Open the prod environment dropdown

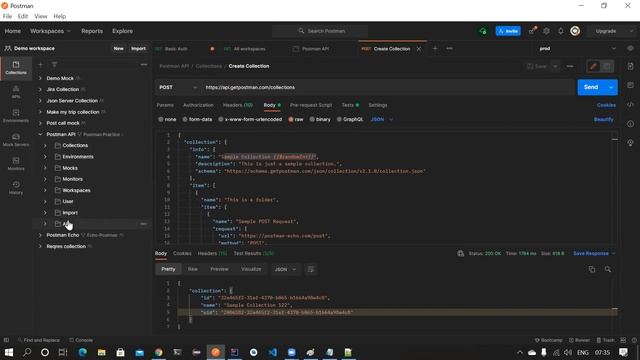[x=578, y=49]
